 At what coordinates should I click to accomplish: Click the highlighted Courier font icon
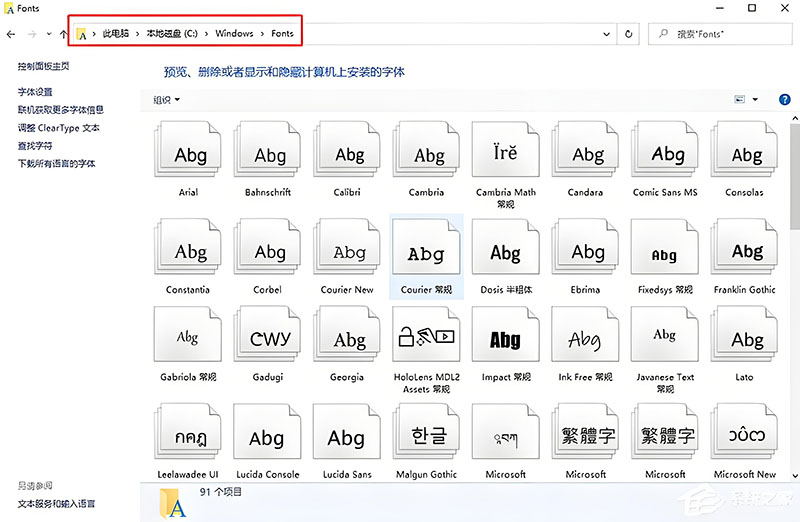click(x=427, y=246)
